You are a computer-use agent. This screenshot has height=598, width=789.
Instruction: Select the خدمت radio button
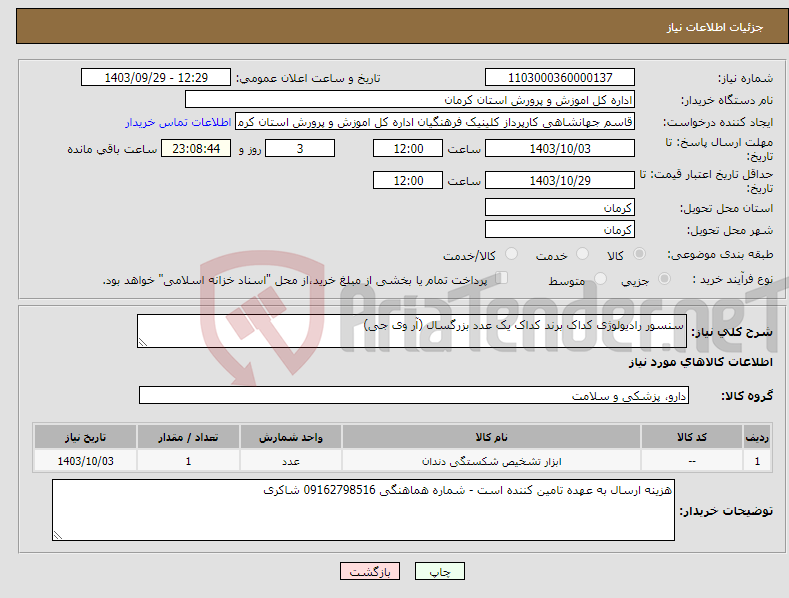[582, 254]
